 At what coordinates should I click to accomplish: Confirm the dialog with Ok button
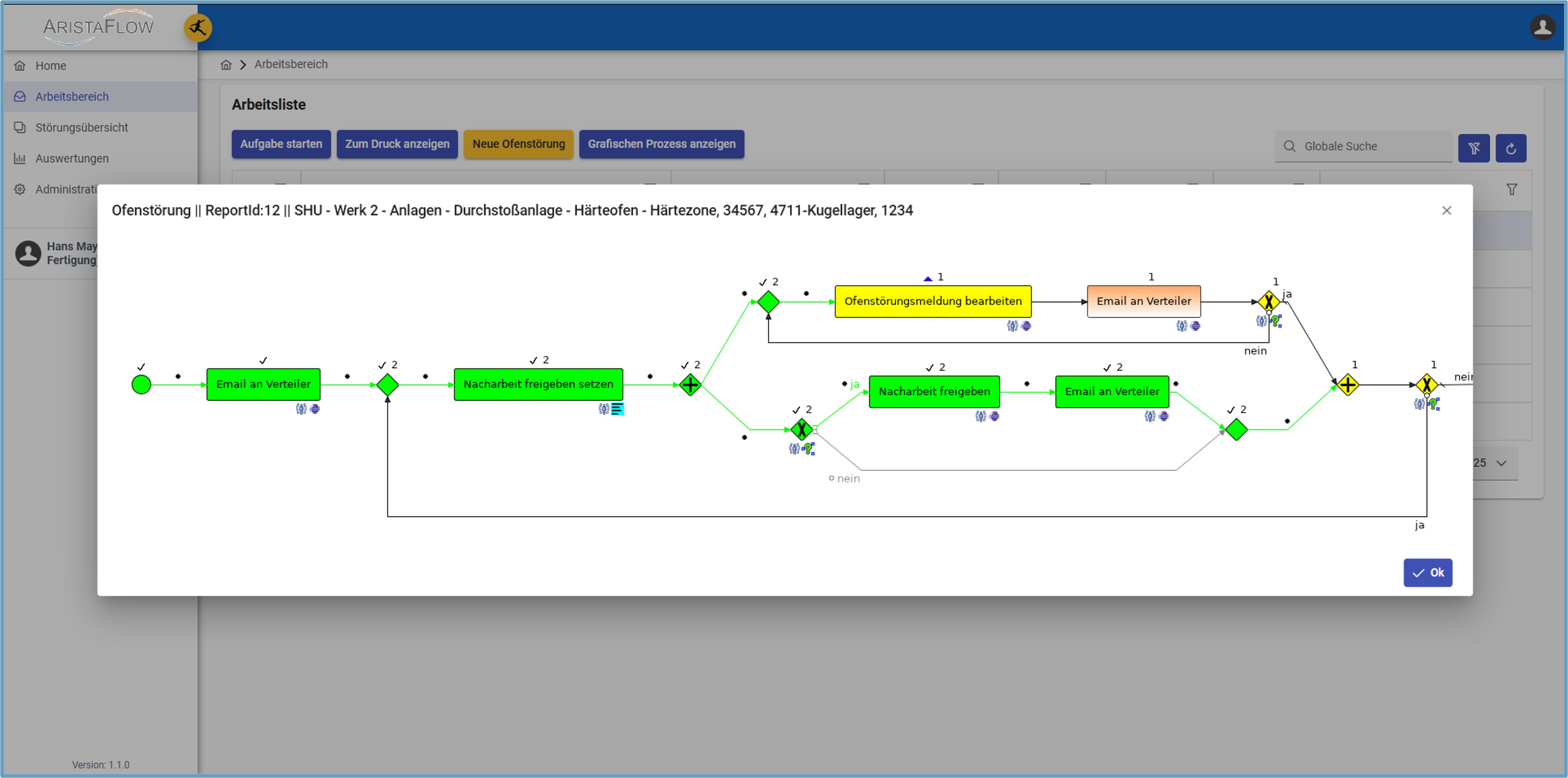1427,572
